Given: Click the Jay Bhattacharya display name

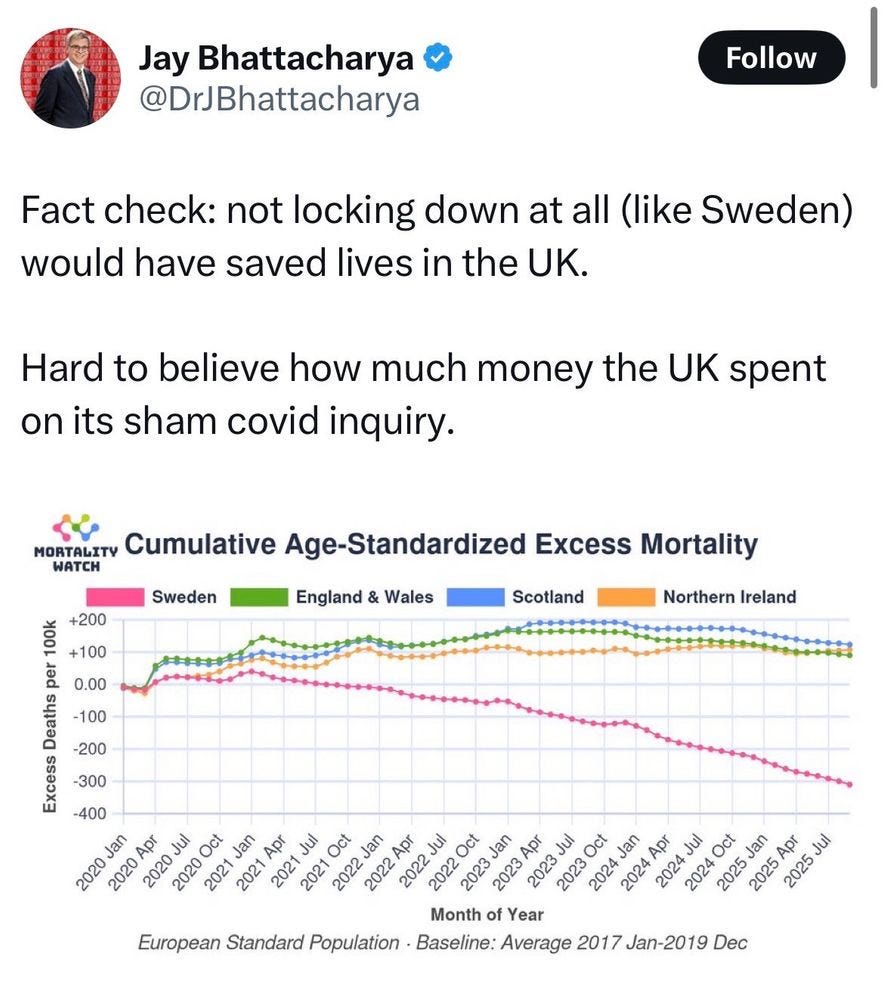Looking at the screenshot, I should pyautogui.click(x=276, y=57).
